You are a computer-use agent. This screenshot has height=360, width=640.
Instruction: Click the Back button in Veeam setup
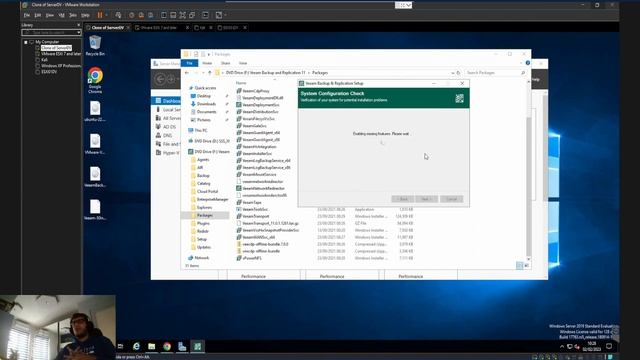pyautogui.click(x=402, y=199)
